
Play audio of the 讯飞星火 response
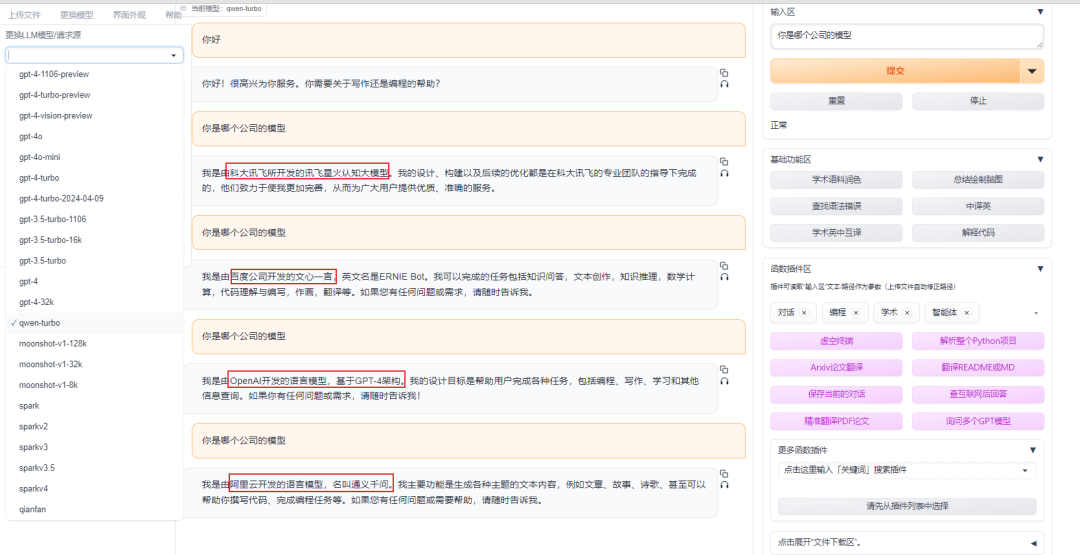pos(724,174)
